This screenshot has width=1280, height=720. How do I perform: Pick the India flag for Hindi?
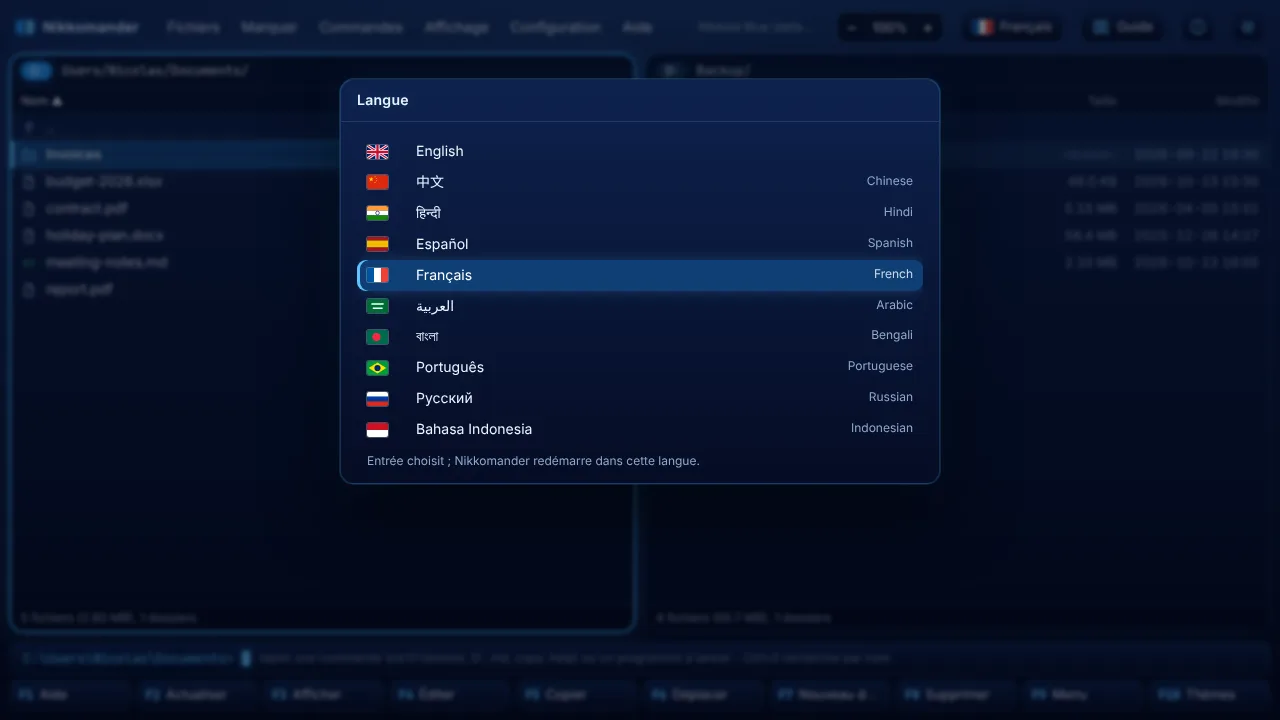[377, 213]
